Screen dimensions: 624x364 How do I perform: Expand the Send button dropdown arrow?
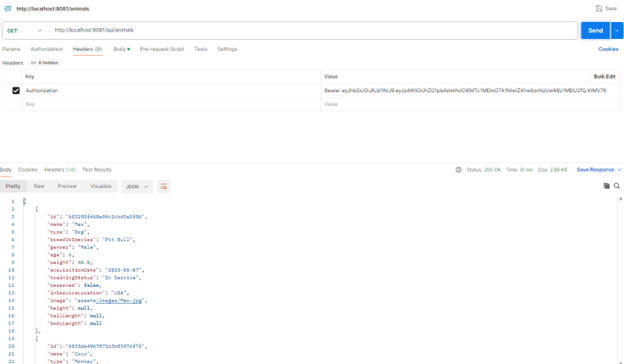[617, 31]
